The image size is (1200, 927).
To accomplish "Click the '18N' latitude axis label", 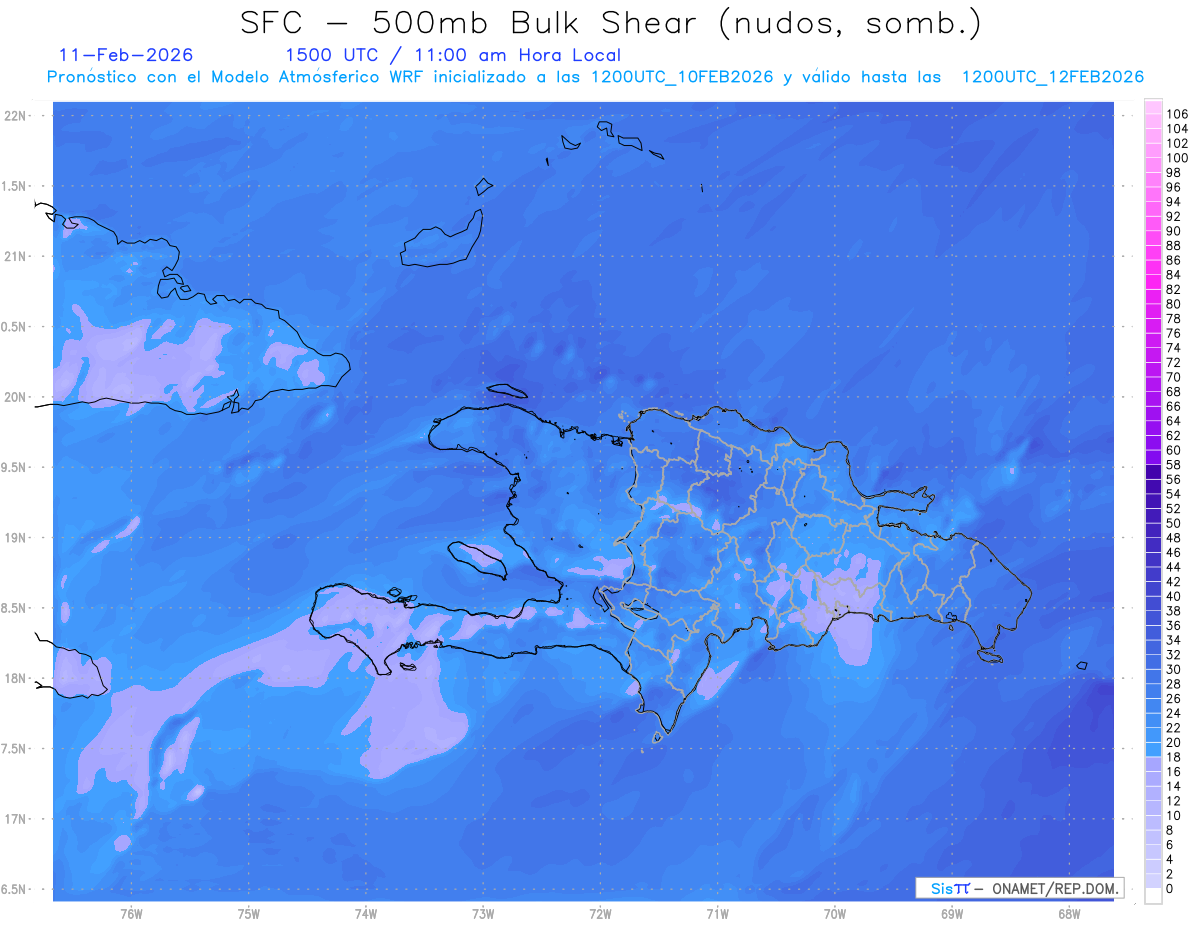I will (15, 678).
